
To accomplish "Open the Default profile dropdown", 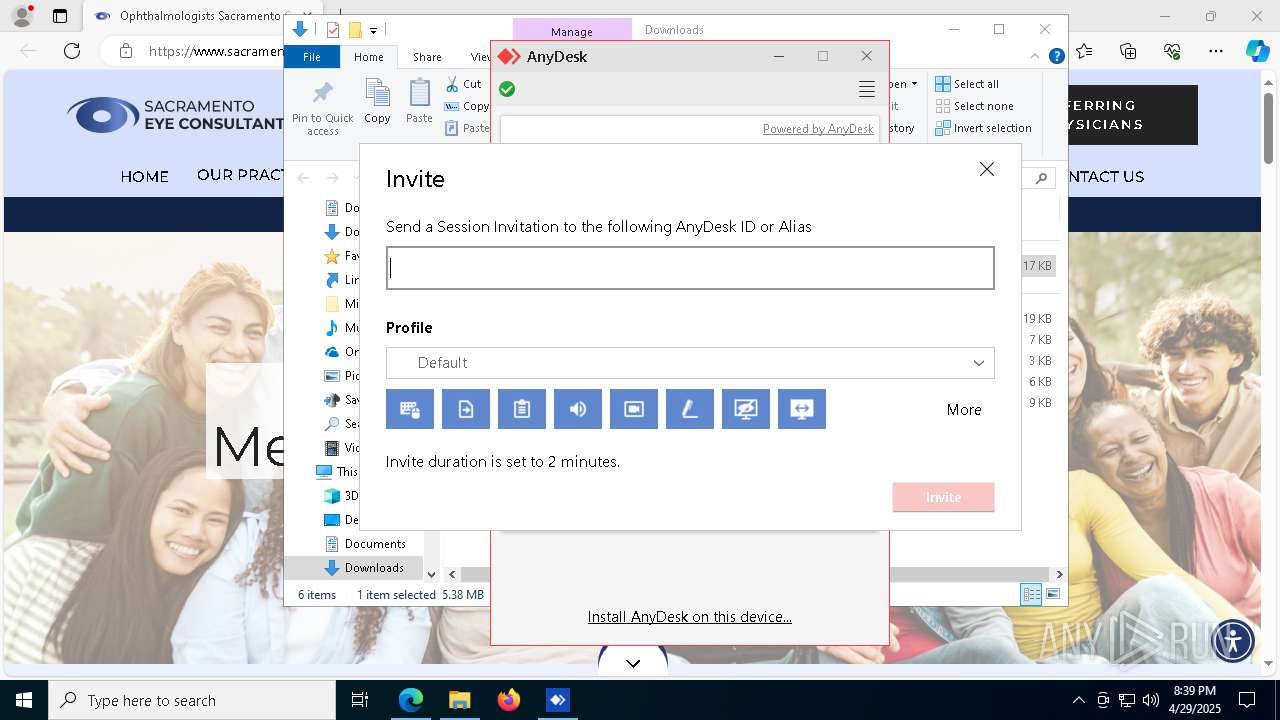I will coord(690,363).
